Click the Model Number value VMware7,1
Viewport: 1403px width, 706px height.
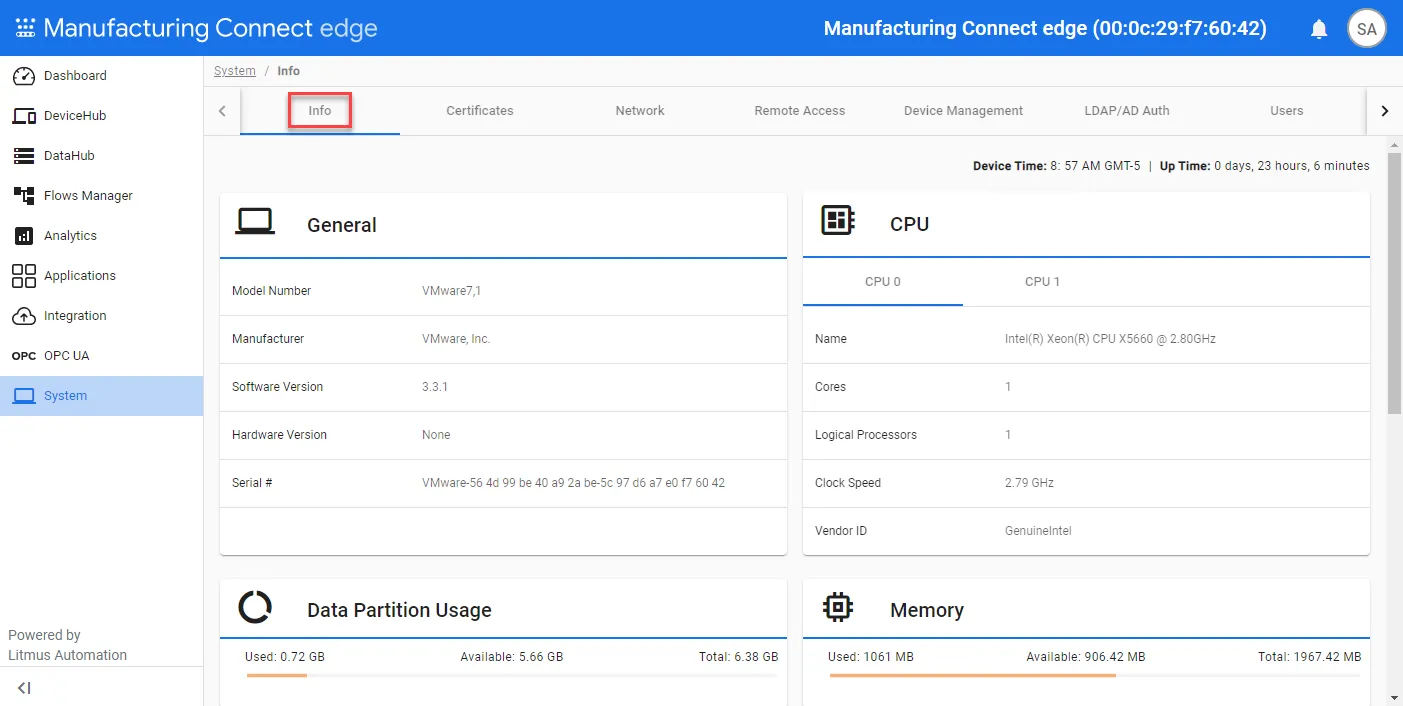pyautogui.click(x=451, y=291)
